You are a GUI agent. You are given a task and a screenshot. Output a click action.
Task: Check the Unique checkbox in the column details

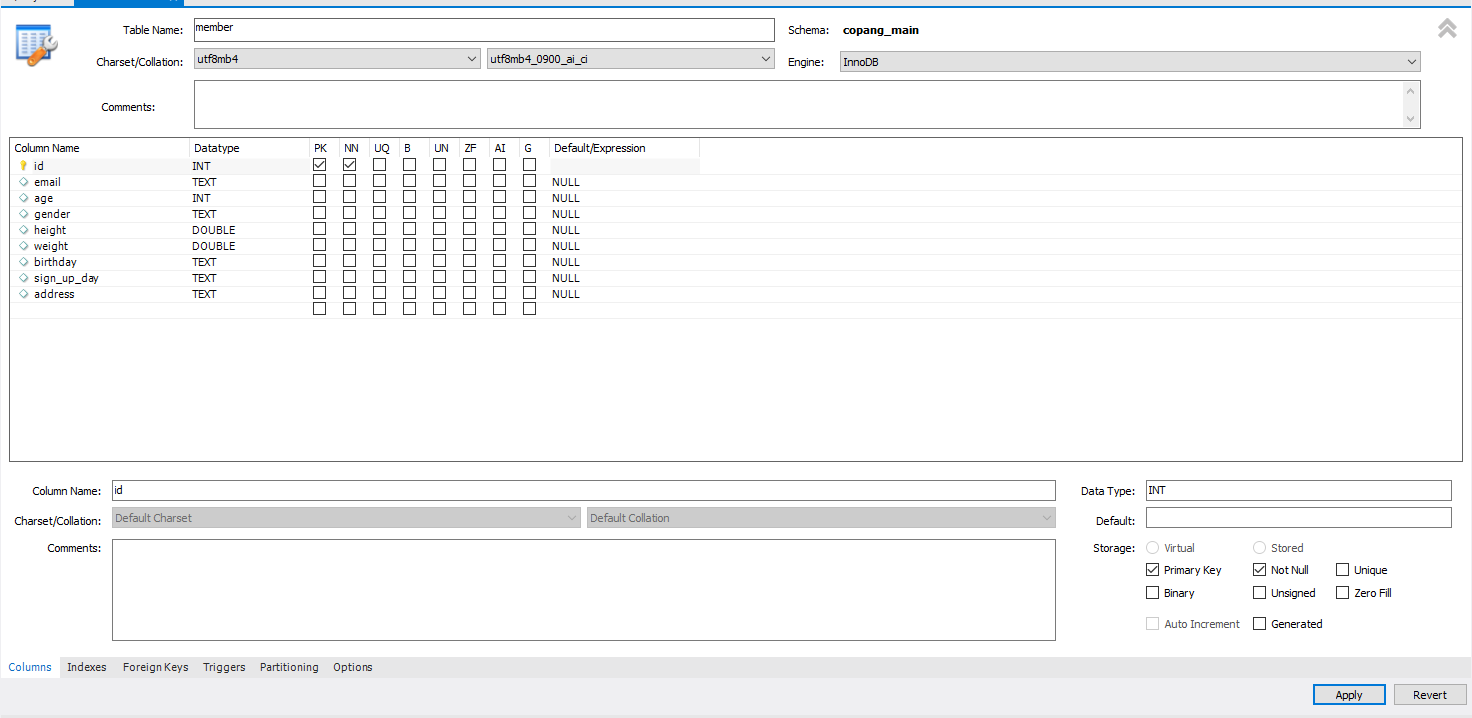(x=1342, y=569)
